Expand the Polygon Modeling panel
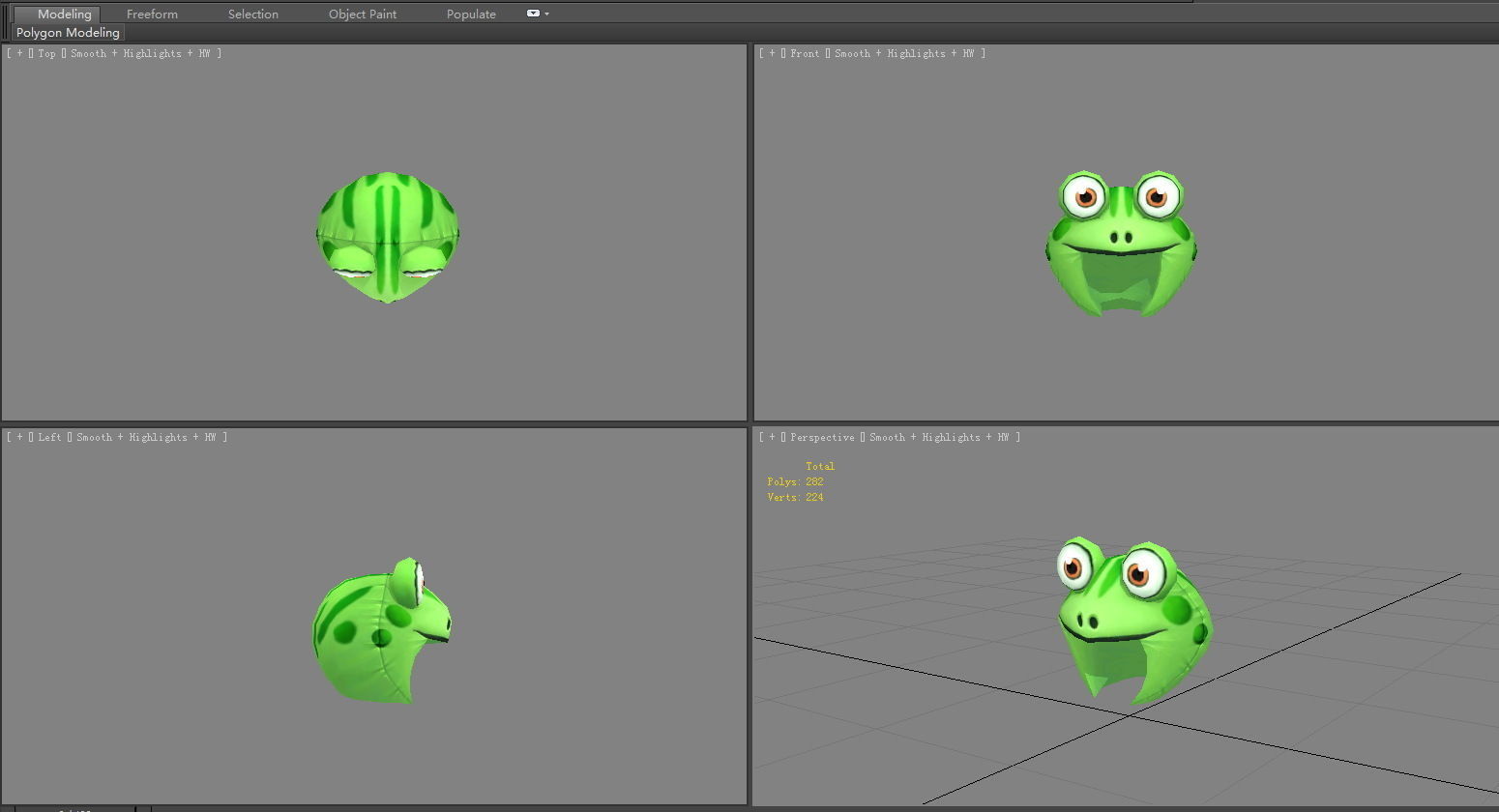 coord(67,32)
